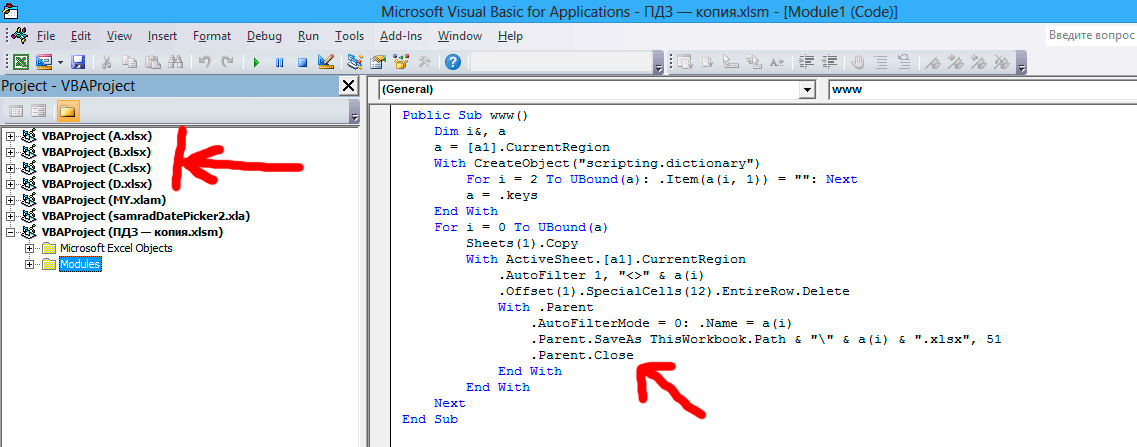Click Comment Block icon
Image resolution: width=1137 pixels, height=447 pixels.
(881, 62)
